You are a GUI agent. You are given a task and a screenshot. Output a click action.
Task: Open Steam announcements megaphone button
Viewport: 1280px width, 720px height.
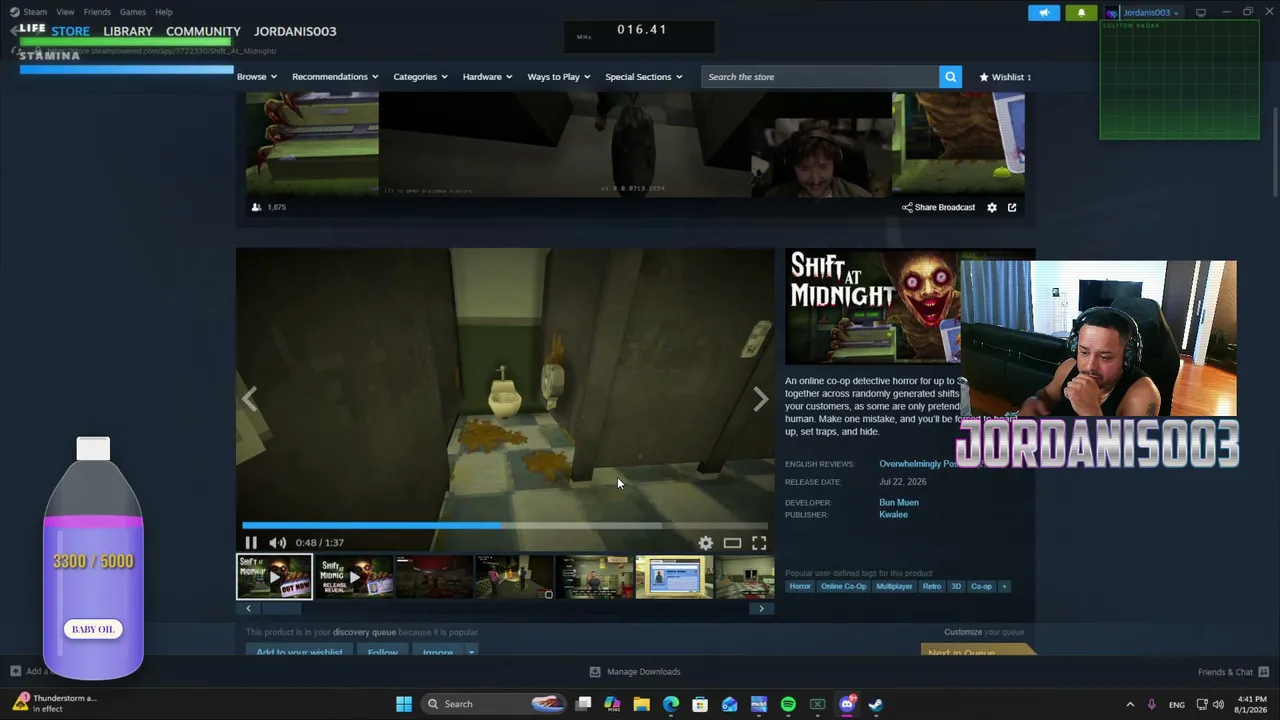coord(1044,13)
